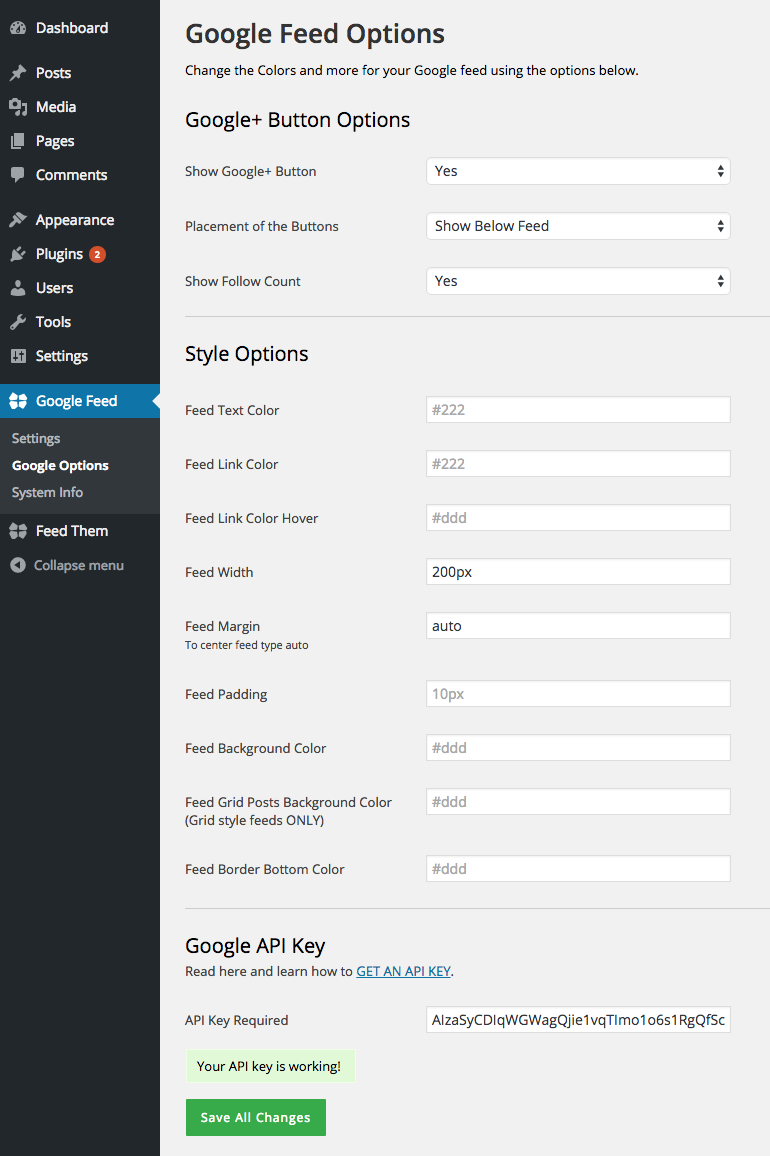This screenshot has width=770, height=1156.
Task: Click 'To center feed type auto' hint
Action: pos(247,645)
